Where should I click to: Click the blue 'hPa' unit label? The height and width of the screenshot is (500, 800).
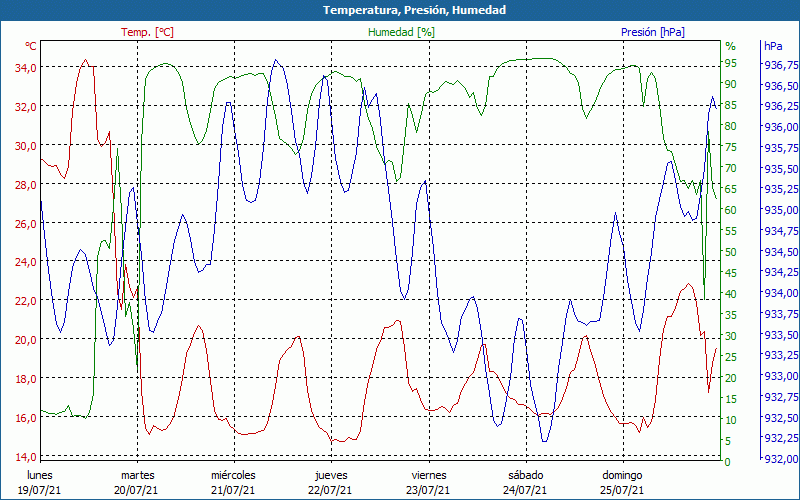coord(773,46)
